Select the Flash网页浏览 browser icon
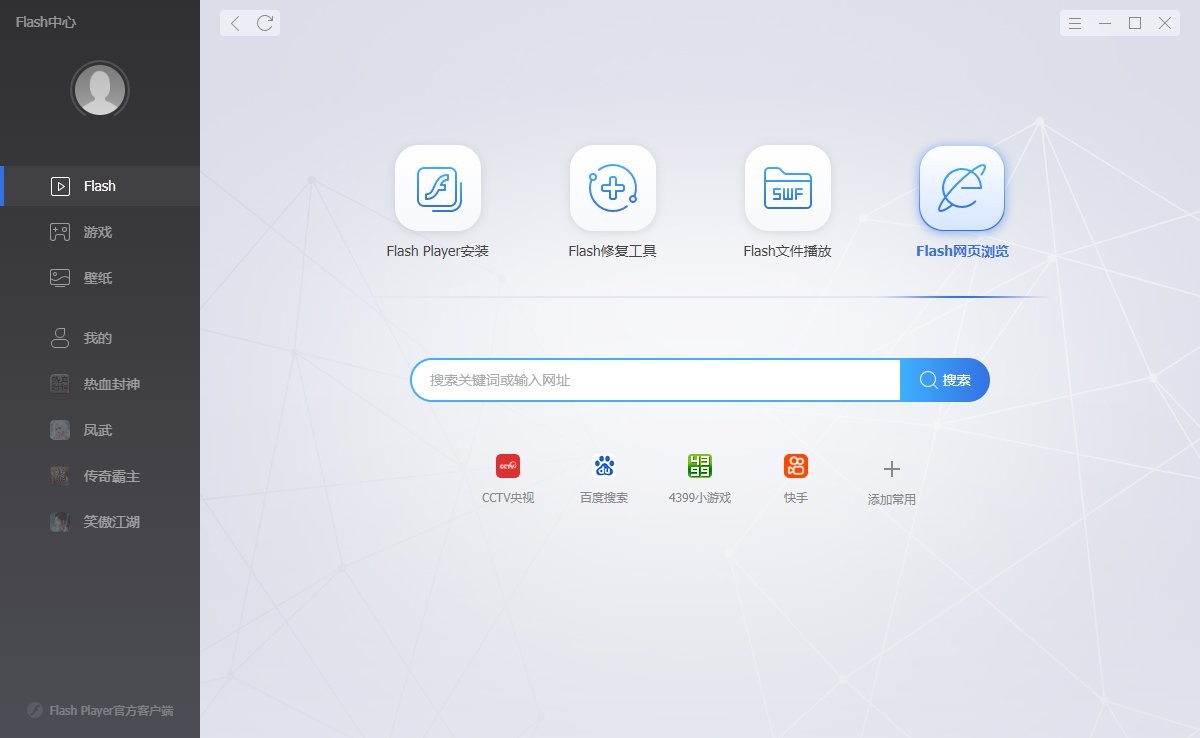Screen dimensions: 1200x738 click(961, 188)
